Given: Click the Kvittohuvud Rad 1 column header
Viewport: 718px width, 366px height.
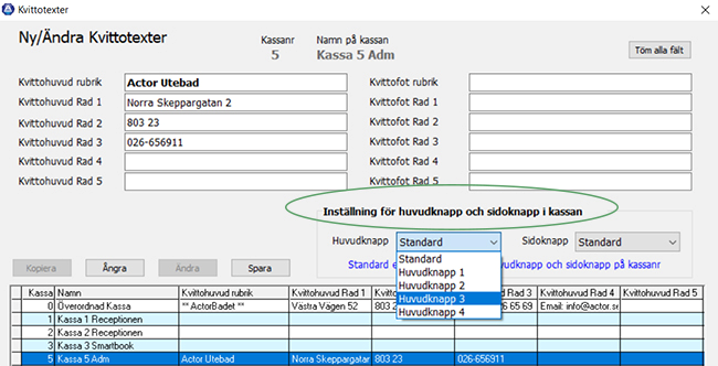Looking at the screenshot, I should pos(331,293).
